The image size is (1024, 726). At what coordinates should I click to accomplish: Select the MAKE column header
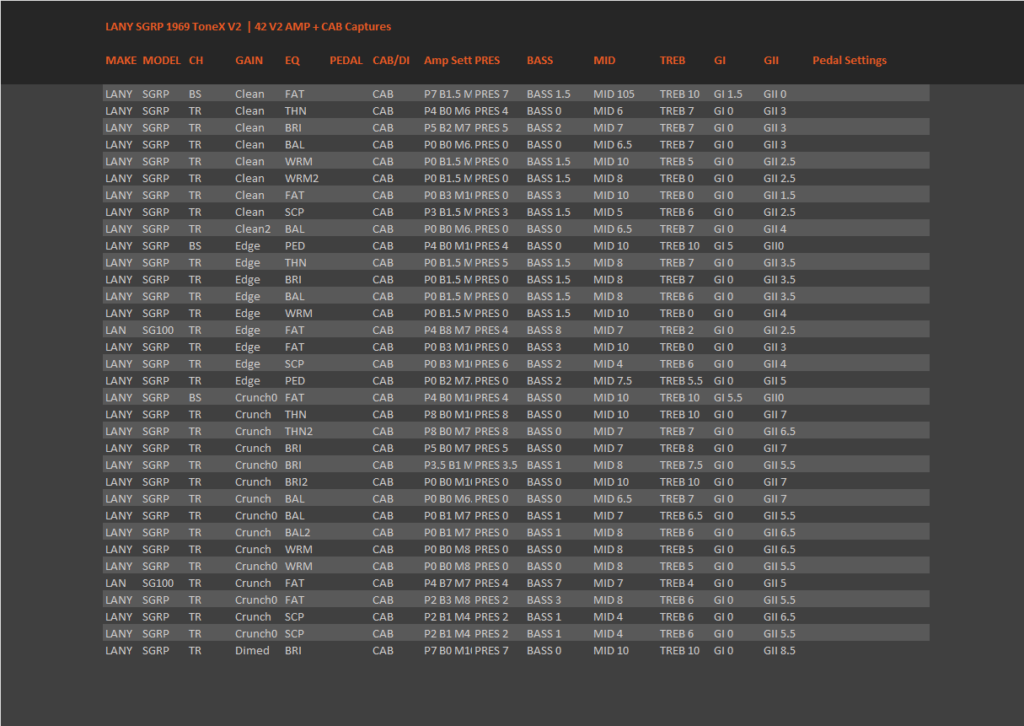[x=121, y=60]
